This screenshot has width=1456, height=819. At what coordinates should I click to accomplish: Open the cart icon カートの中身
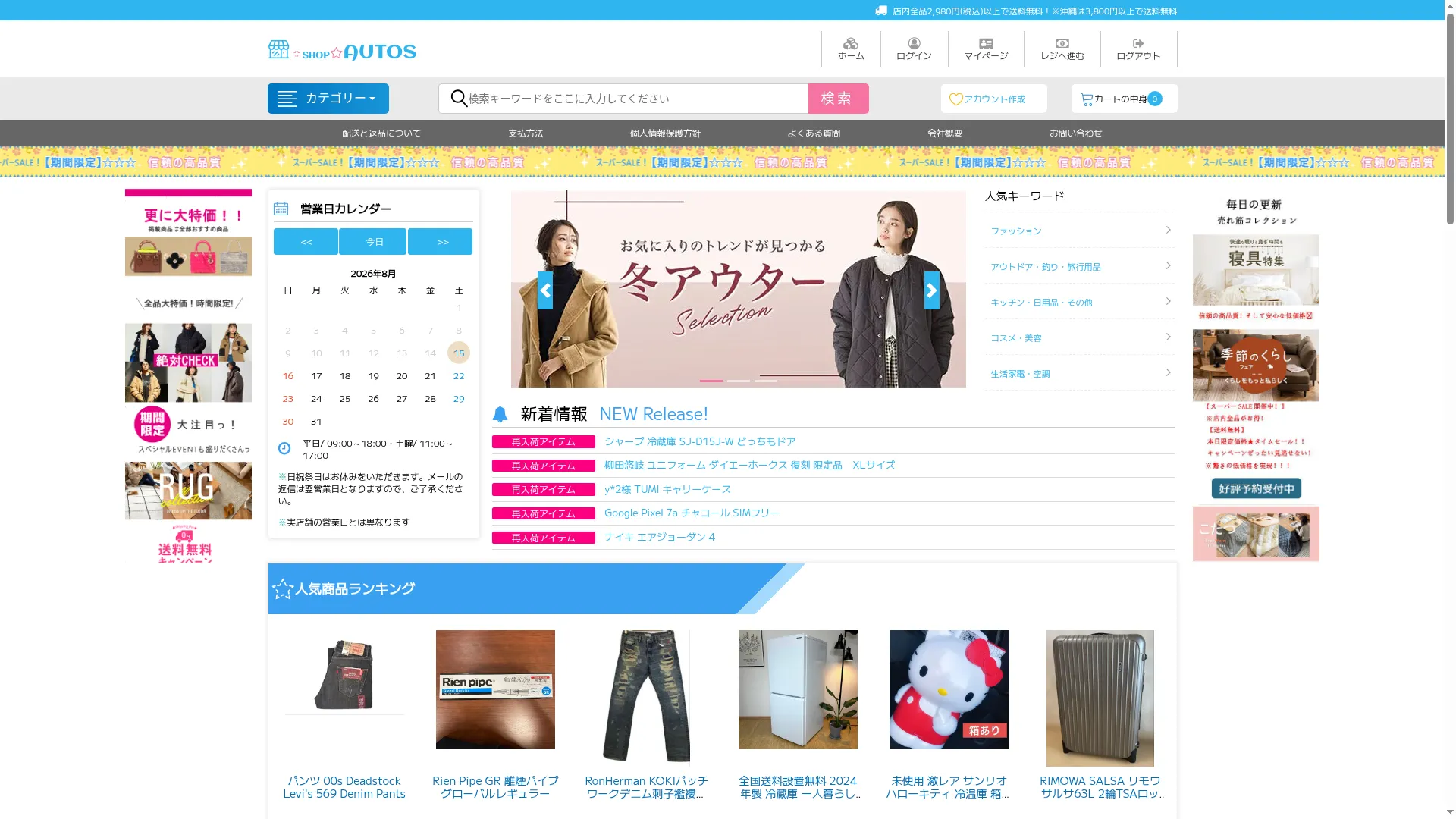point(1087,99)
